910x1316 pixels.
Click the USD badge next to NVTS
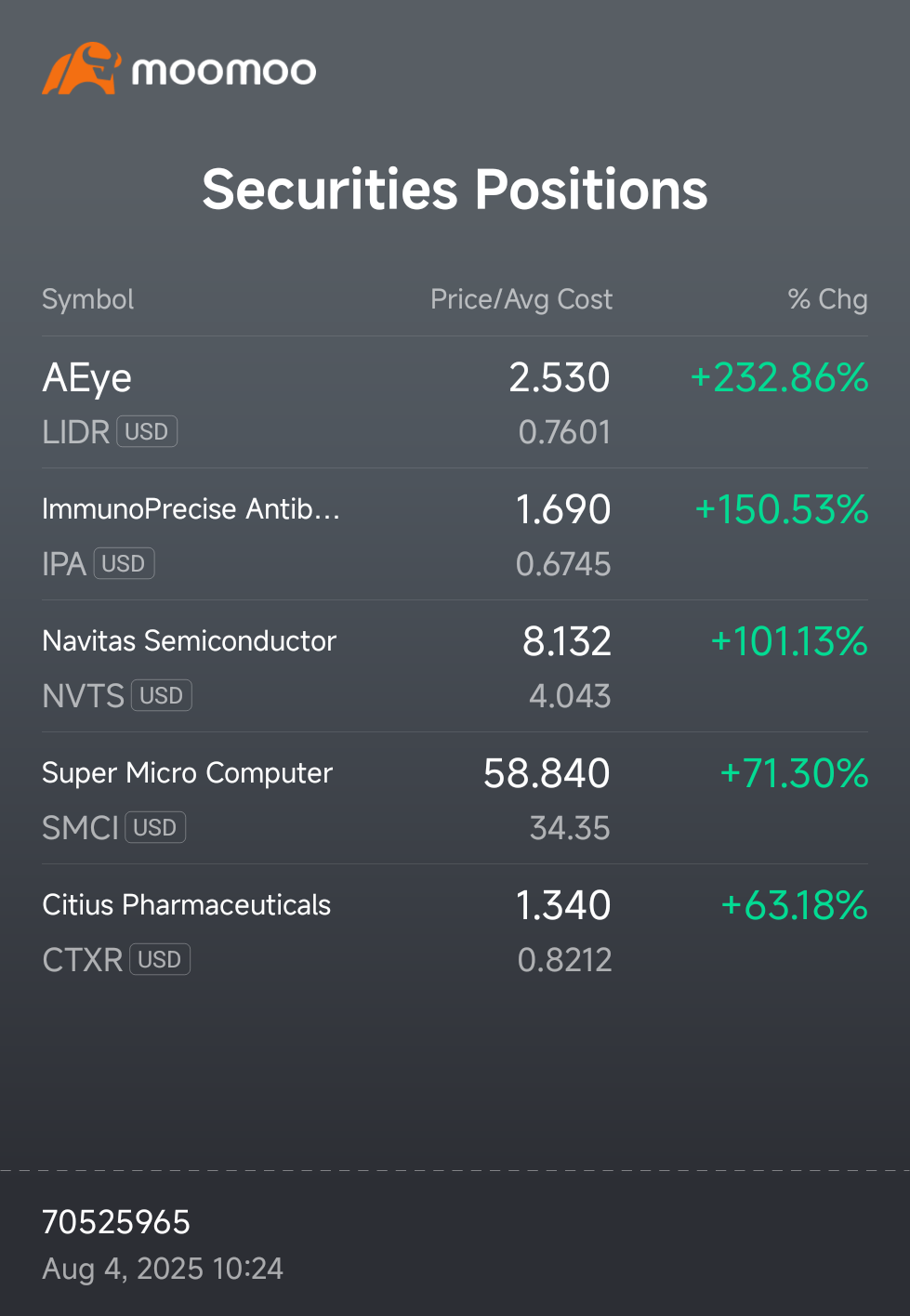click(162, 696)
